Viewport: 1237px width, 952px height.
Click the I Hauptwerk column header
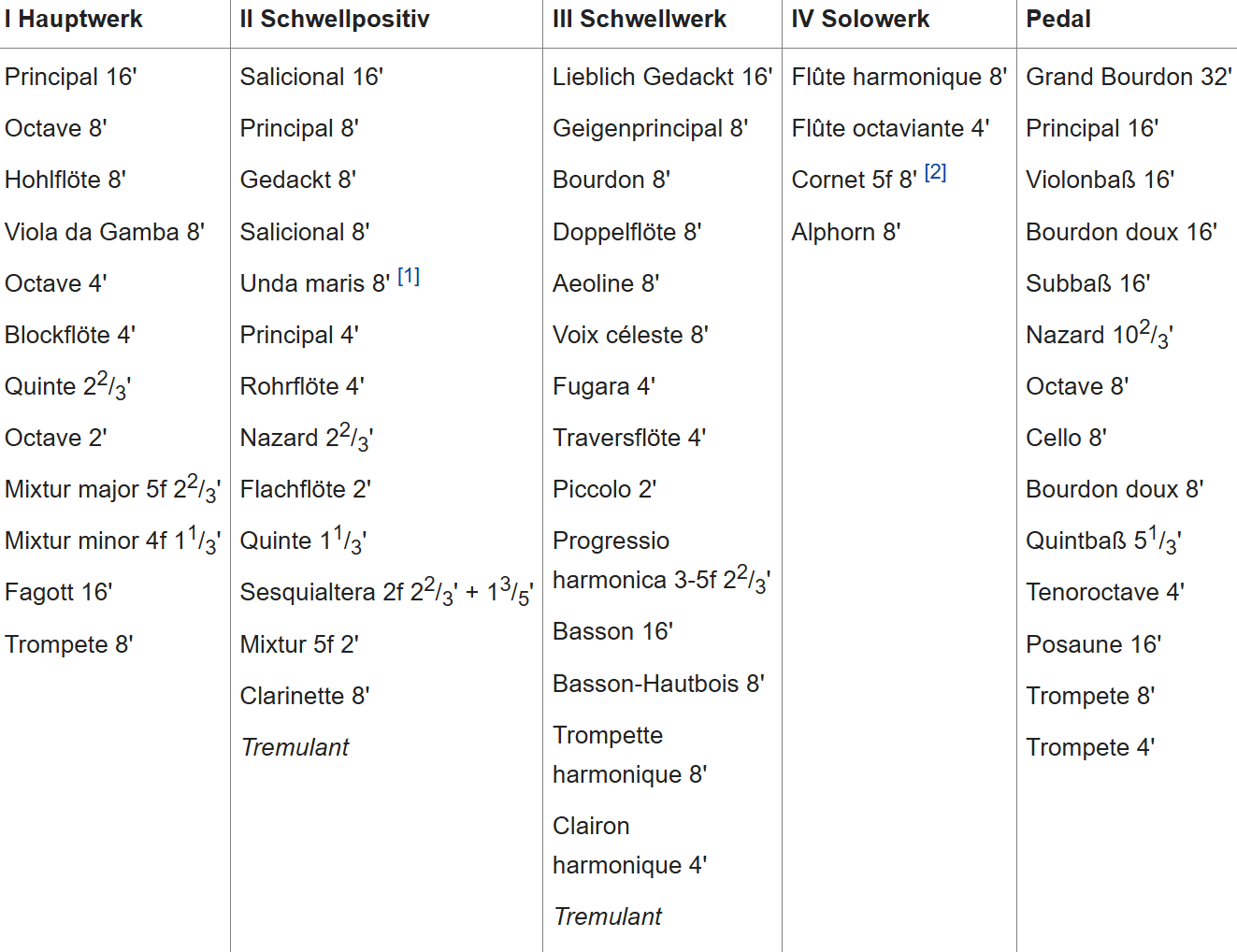point(74,20)
